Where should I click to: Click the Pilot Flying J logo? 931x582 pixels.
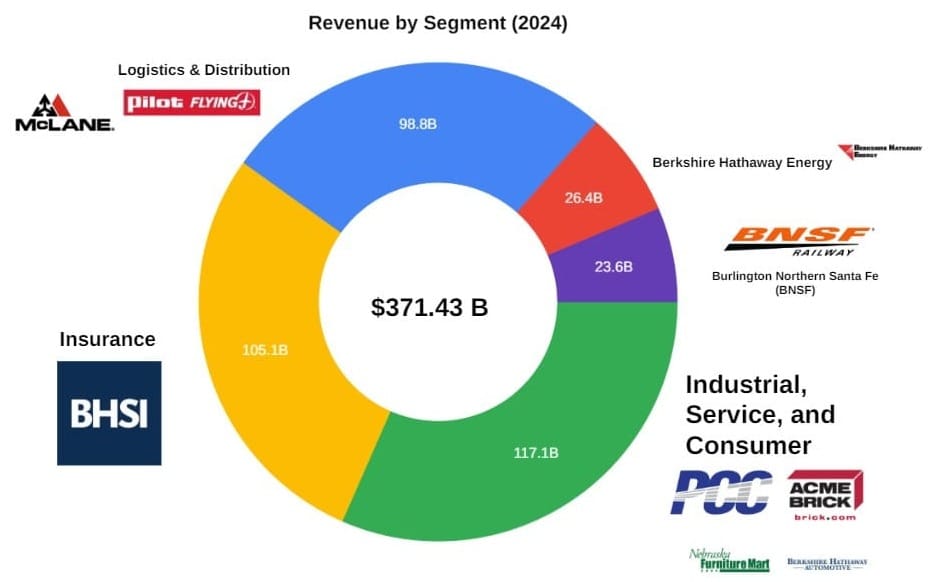pos(192,102)
